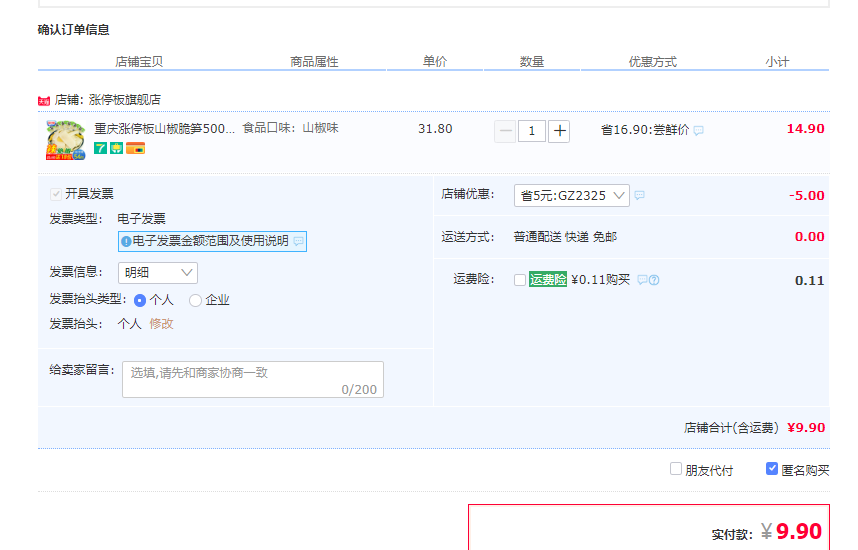Click the shipping fee value 0.00
This screenshot has height=550, width=858.
[810, 236]
